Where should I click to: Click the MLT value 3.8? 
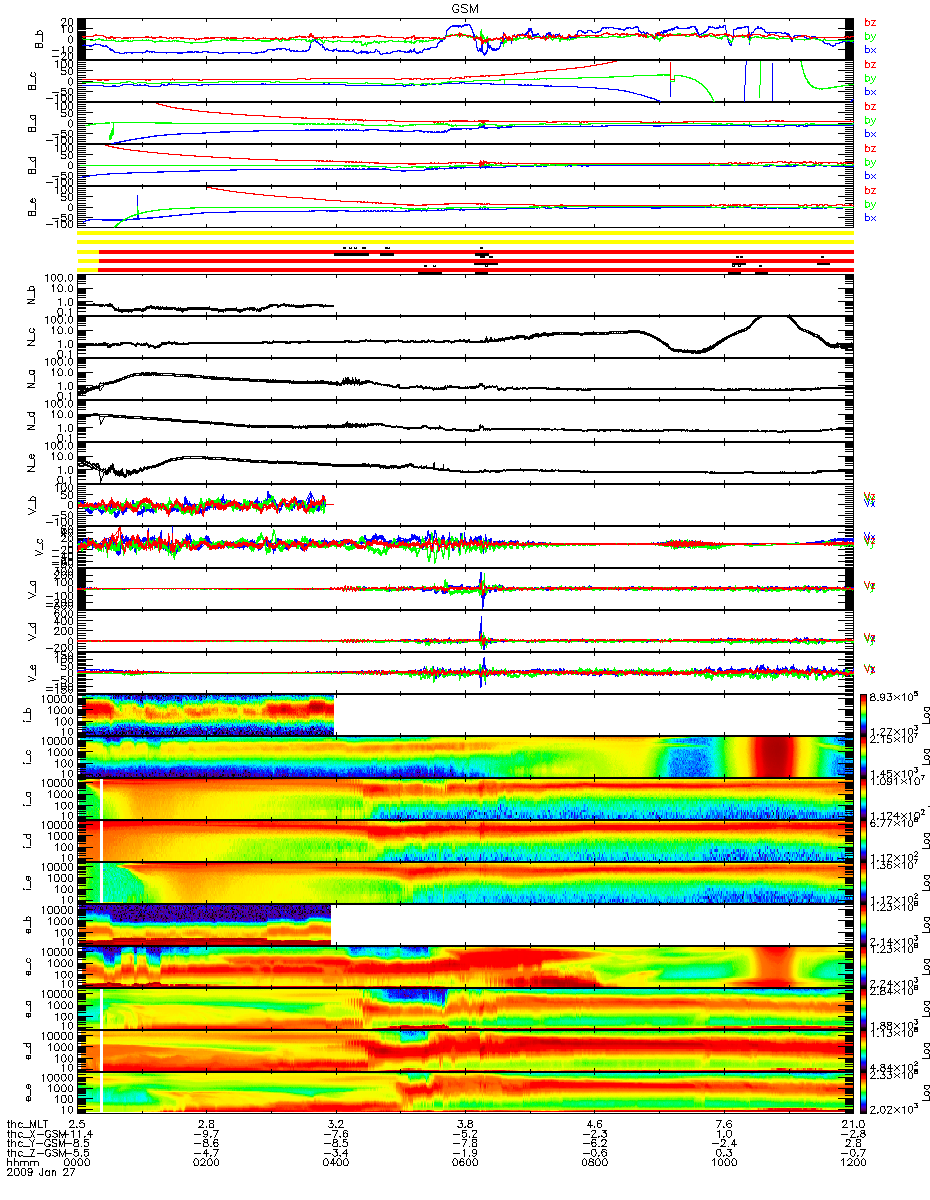[465, 1123]
